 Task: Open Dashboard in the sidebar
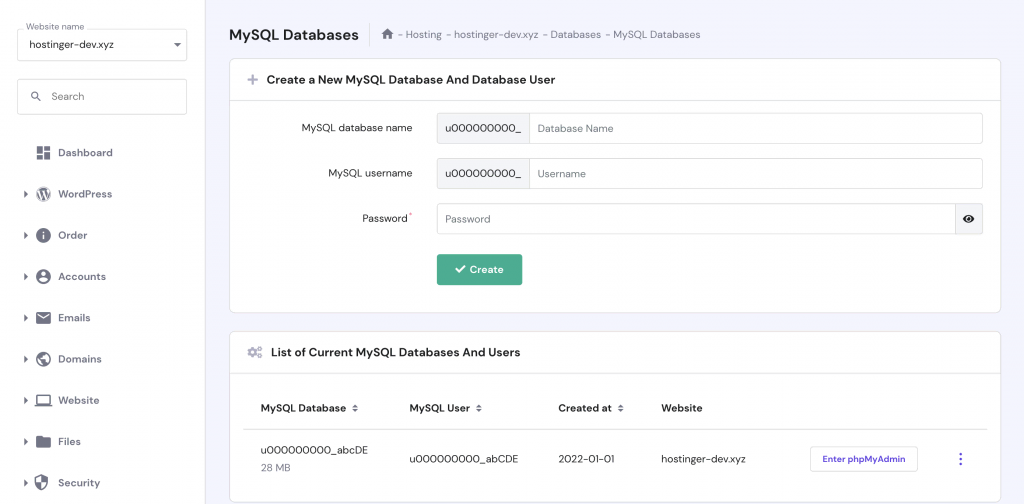(85, 153)
